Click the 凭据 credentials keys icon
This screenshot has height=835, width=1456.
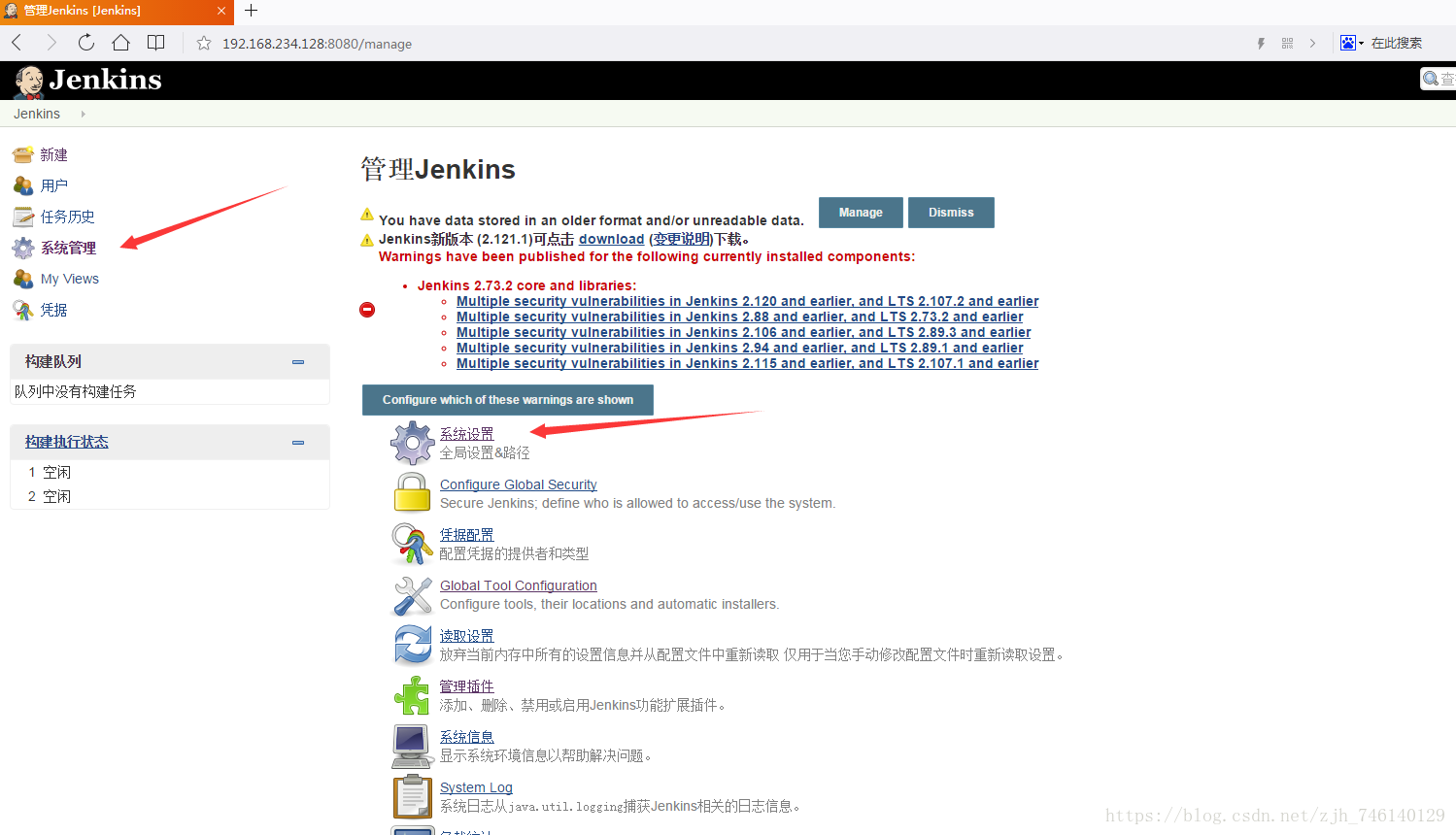[23, 310]
